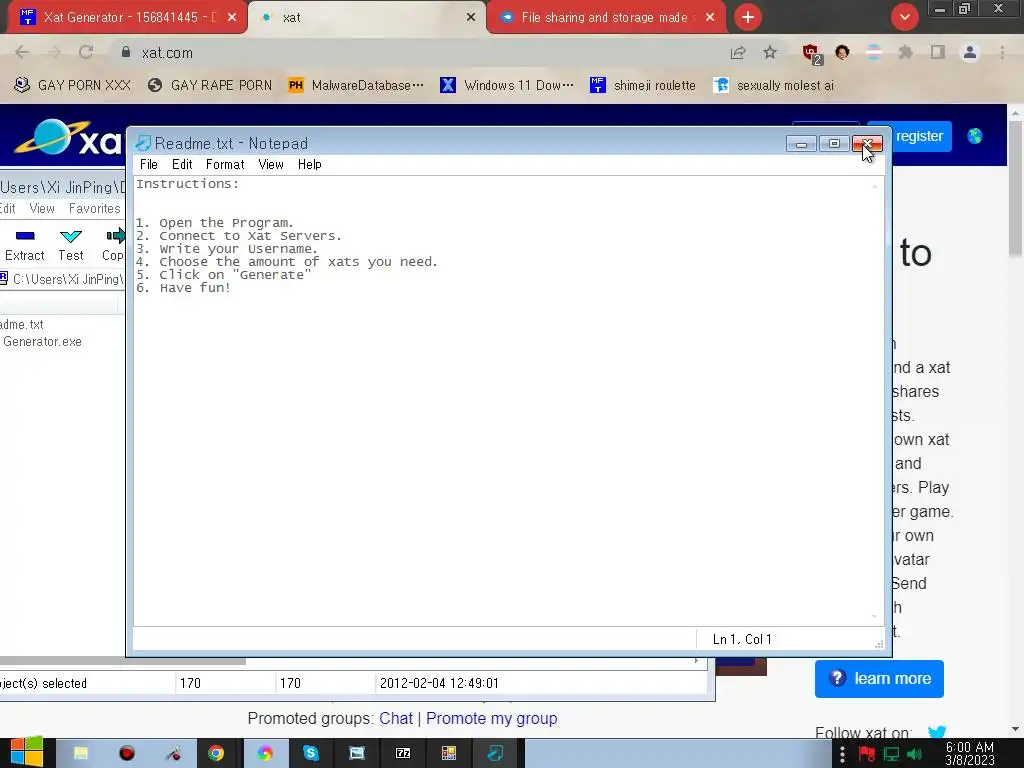
Task: Click the register button on xat
Action: (x=918, y=136)
